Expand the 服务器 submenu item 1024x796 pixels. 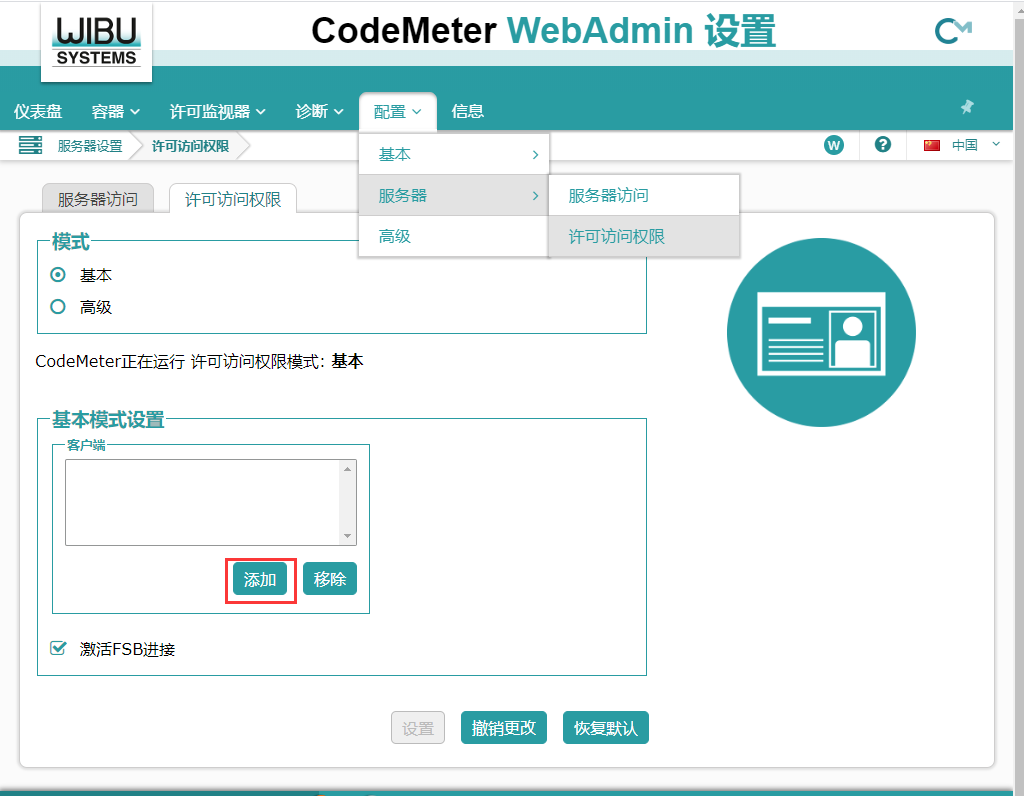coord(454,195)
